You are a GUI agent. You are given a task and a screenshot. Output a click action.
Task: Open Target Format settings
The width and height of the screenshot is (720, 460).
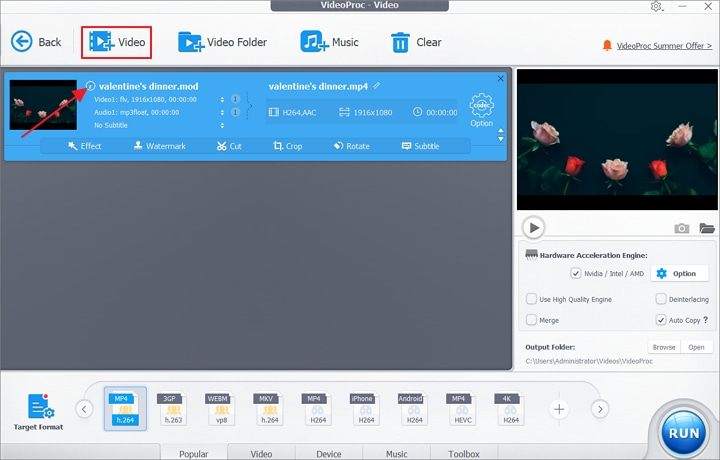[39, 412]
